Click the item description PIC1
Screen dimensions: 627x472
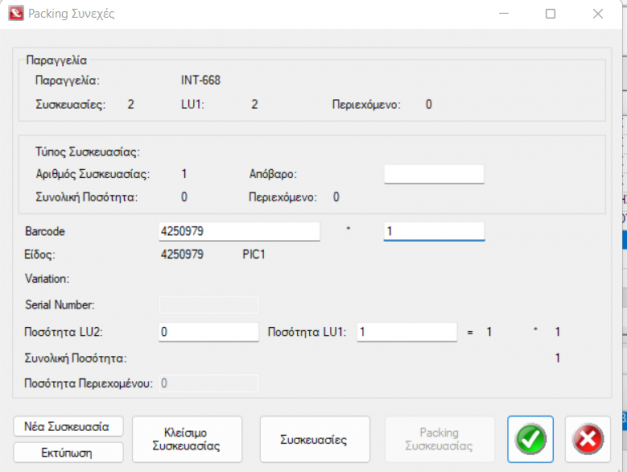click(x=254, y=254)
